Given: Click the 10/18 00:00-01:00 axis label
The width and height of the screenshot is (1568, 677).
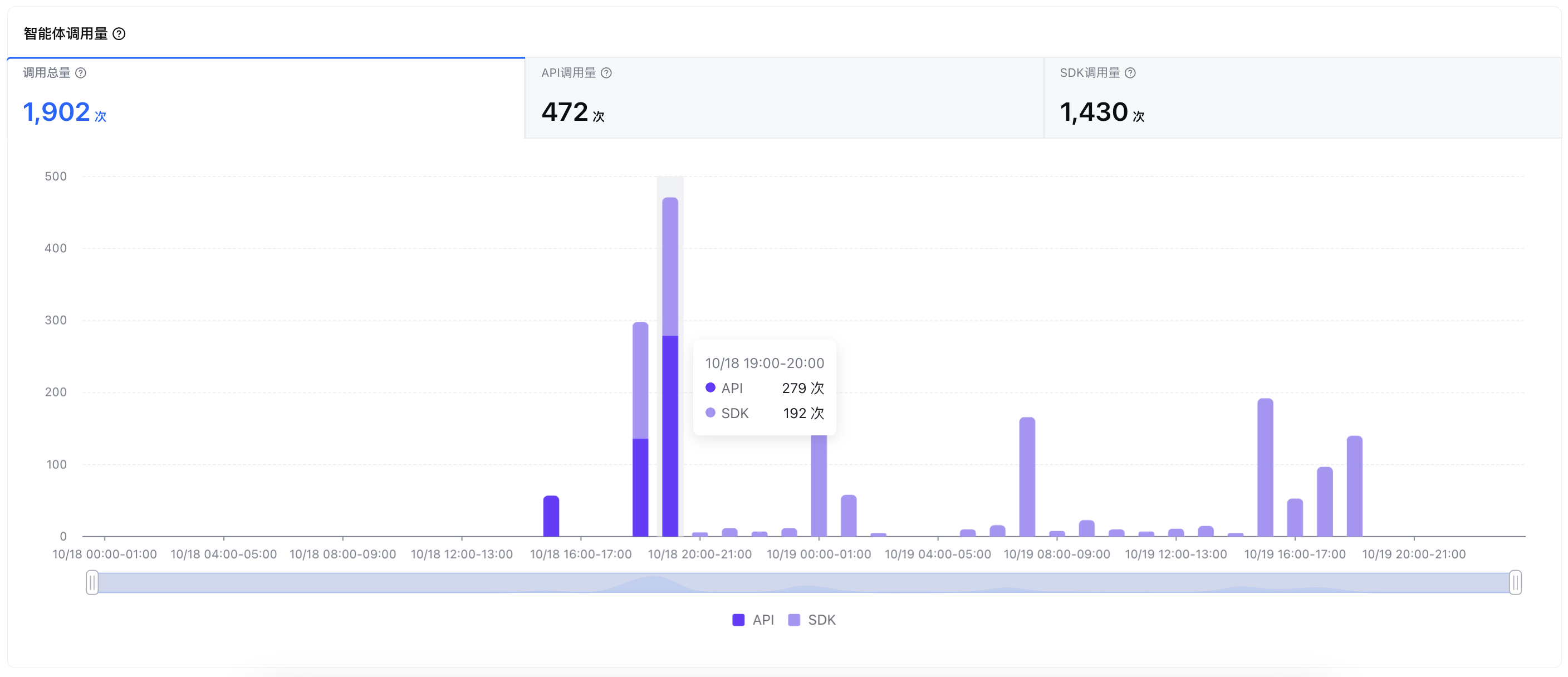Looking at the screenshot, I should (105, 555).
